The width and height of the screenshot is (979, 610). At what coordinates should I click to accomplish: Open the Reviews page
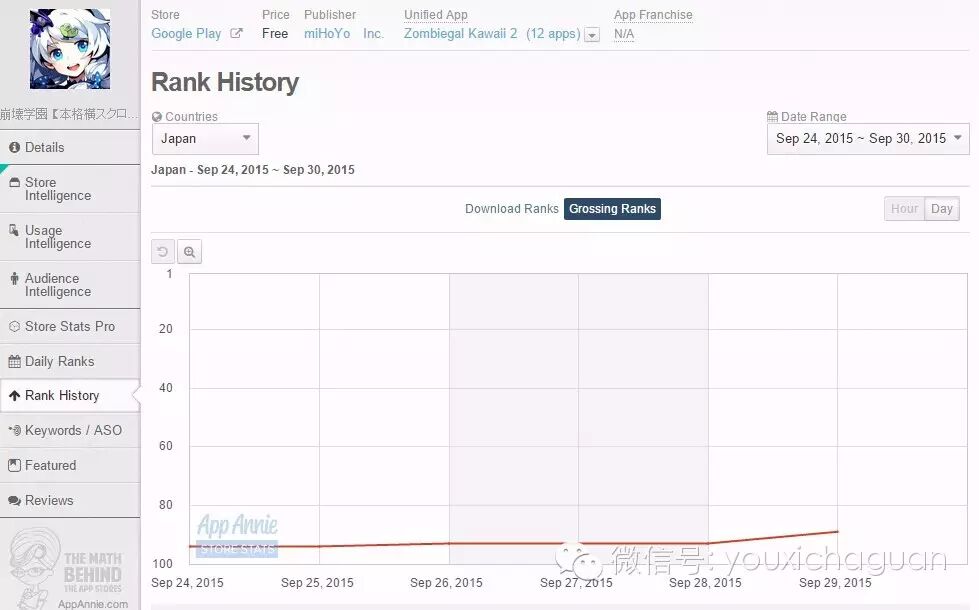coord(70,500)
